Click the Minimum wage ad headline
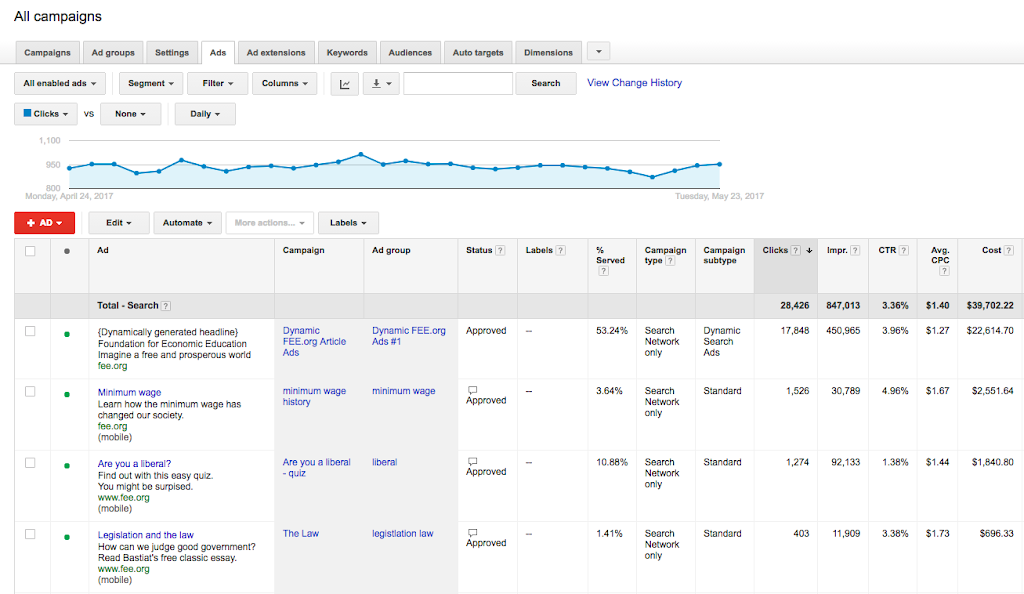Viewport: 1024px width, 594px height. click(x=129, y=392)
